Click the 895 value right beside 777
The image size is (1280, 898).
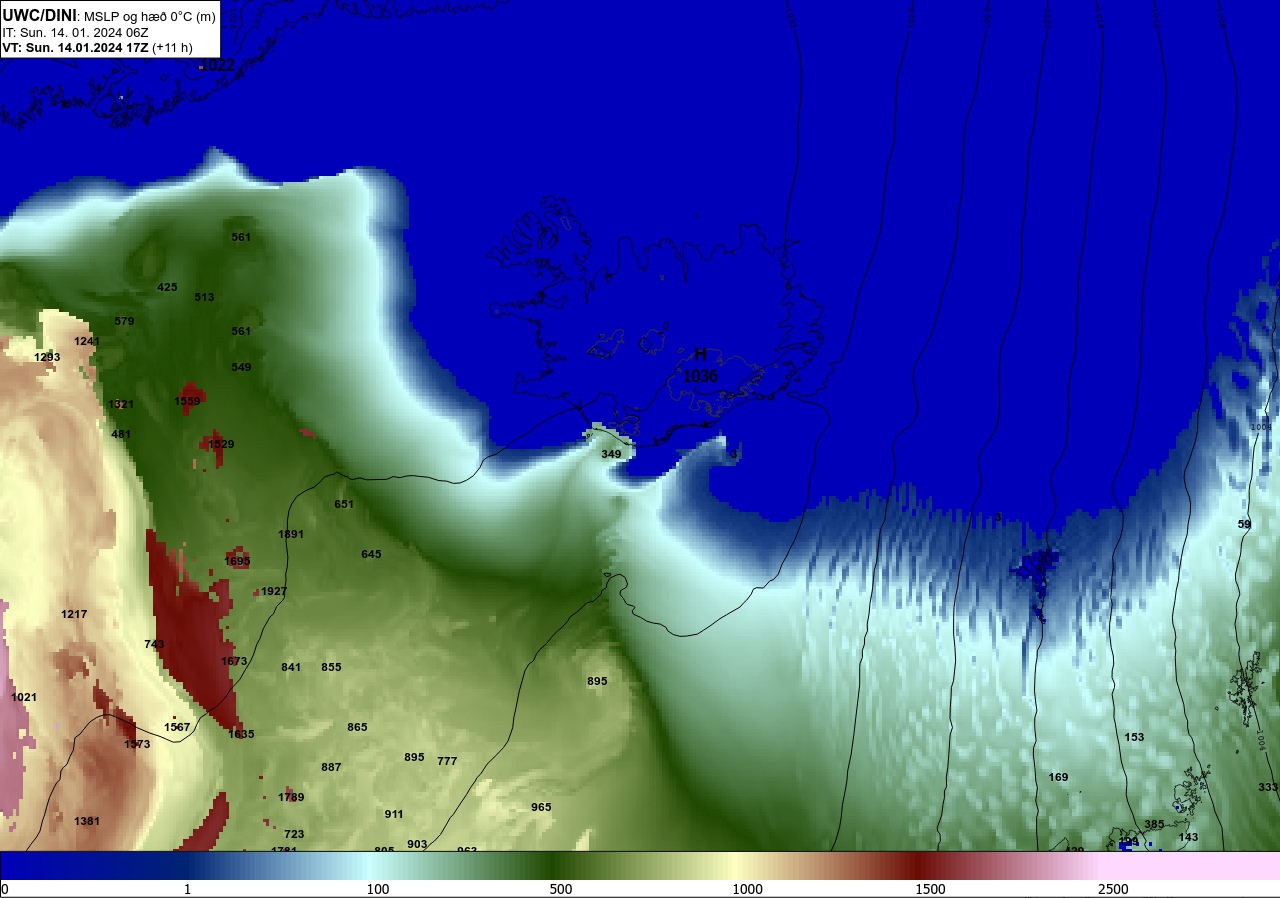[x=414, y=757]
